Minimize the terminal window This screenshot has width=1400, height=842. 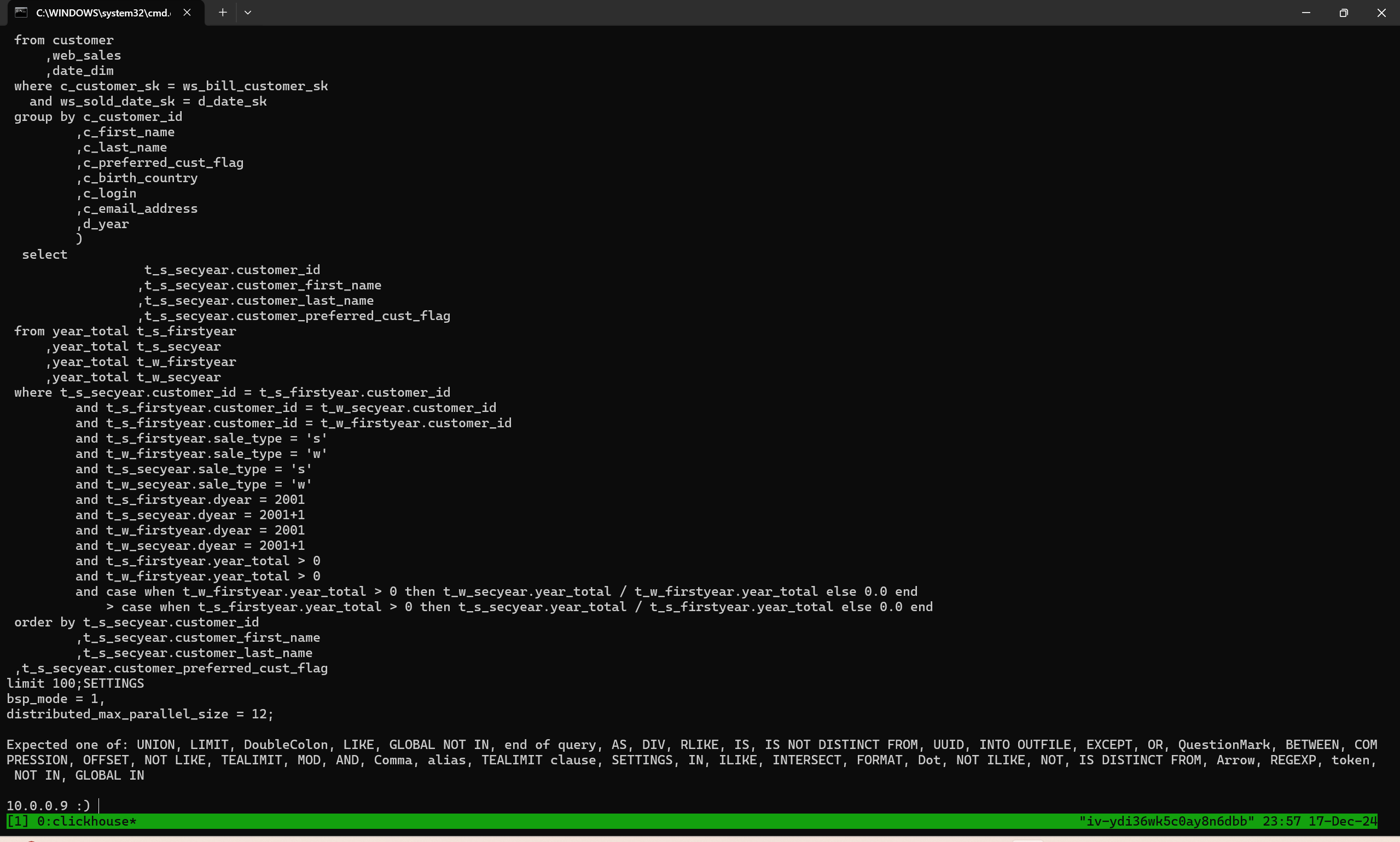pos(1306,13)
